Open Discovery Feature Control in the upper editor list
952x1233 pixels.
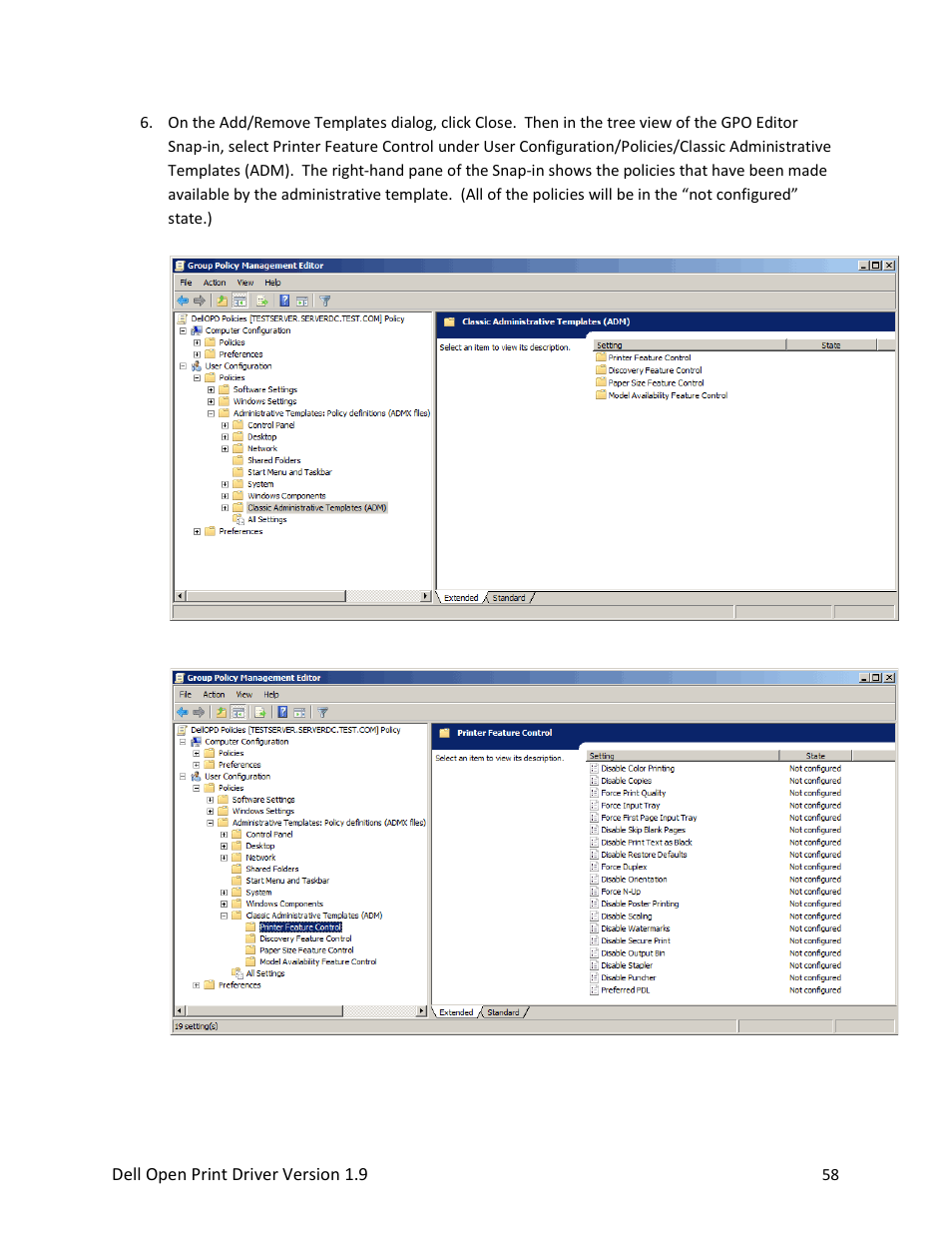(655, 370)
